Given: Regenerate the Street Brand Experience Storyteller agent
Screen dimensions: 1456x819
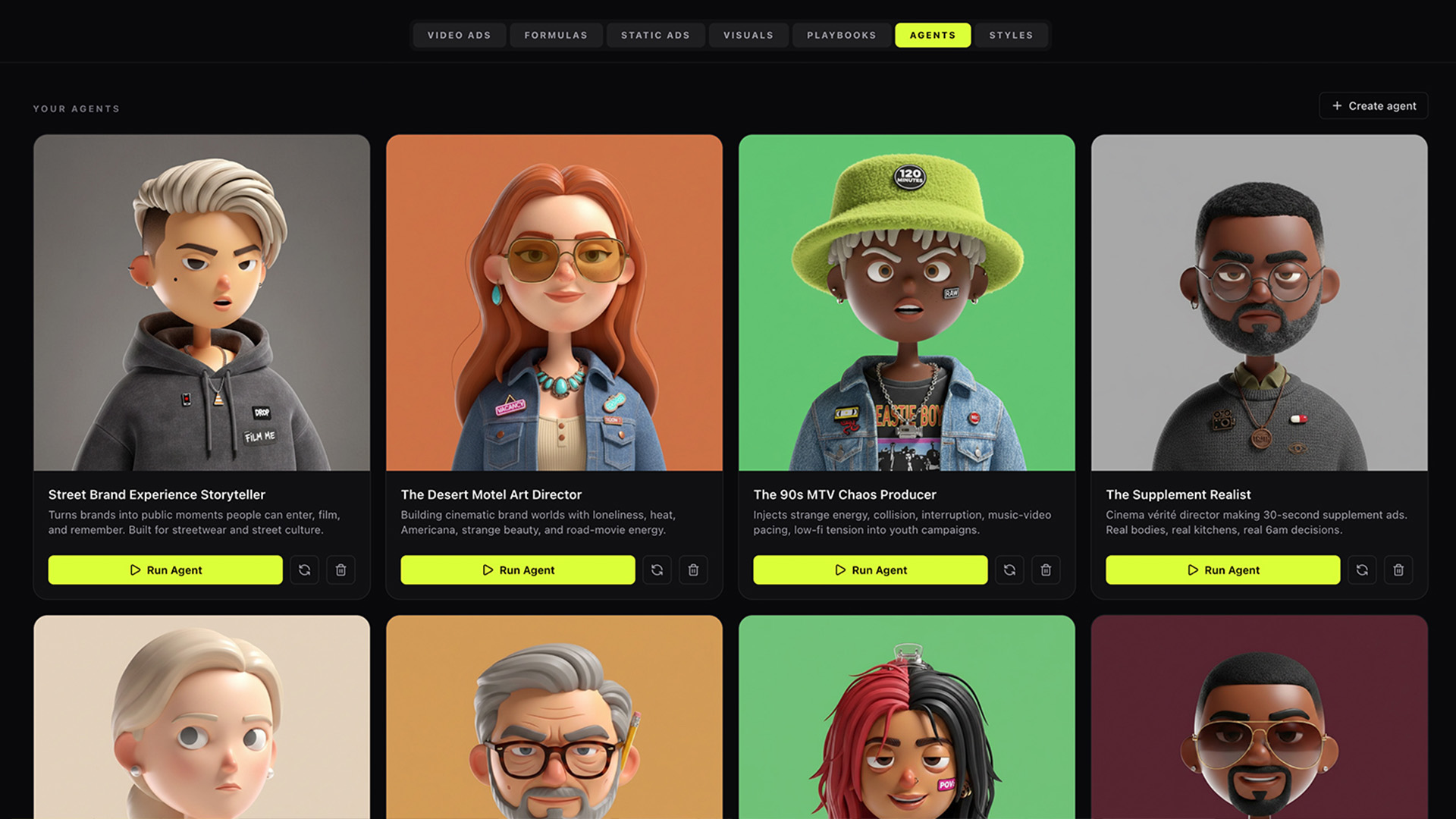Looking at the screenshot, I should click(304, 570).
